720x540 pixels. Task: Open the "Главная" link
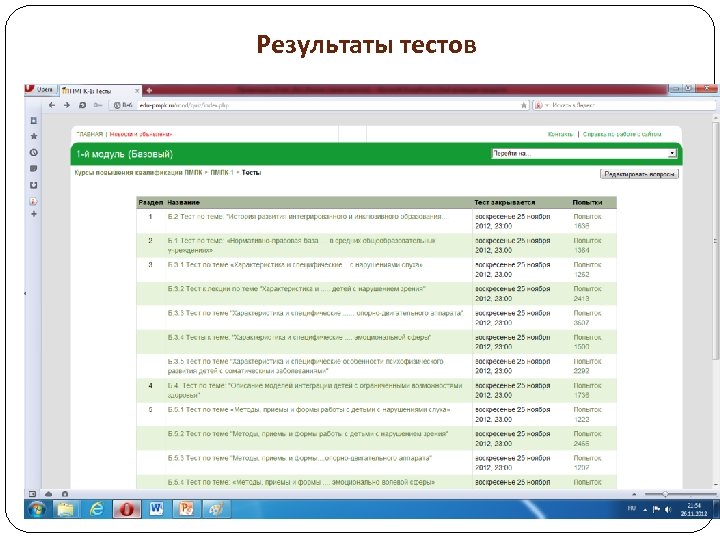click(90, 134)
